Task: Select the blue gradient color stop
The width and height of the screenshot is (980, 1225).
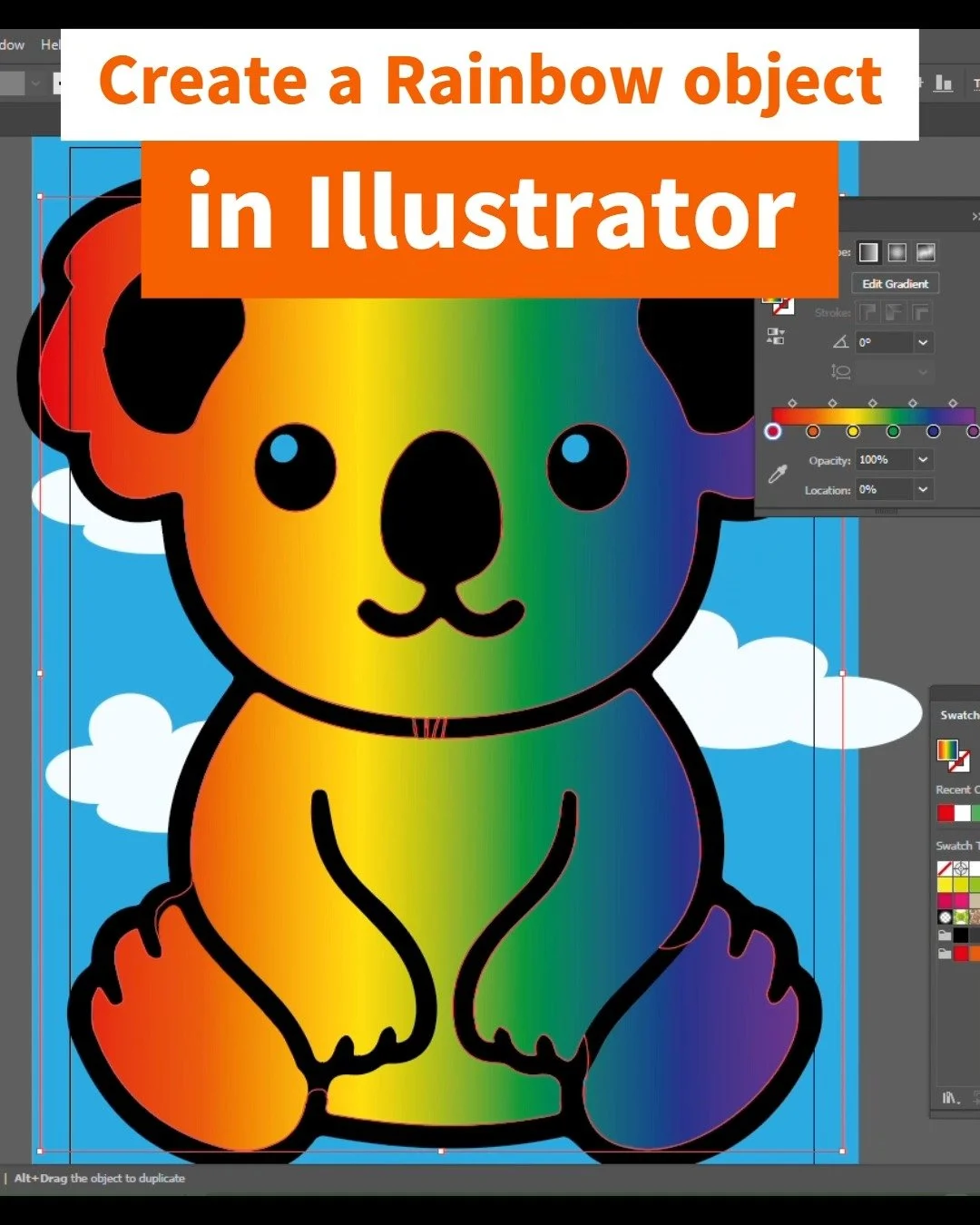Action: [933, 431]
